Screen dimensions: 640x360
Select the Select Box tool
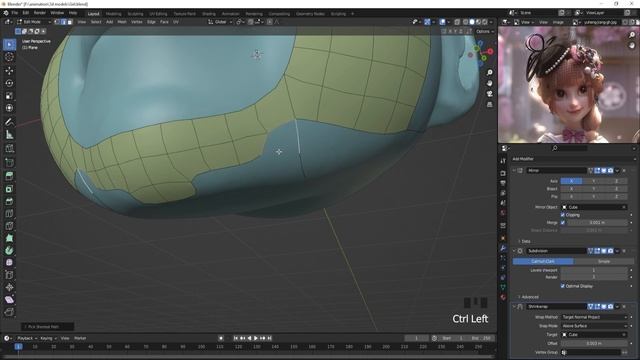coord(9,44)
